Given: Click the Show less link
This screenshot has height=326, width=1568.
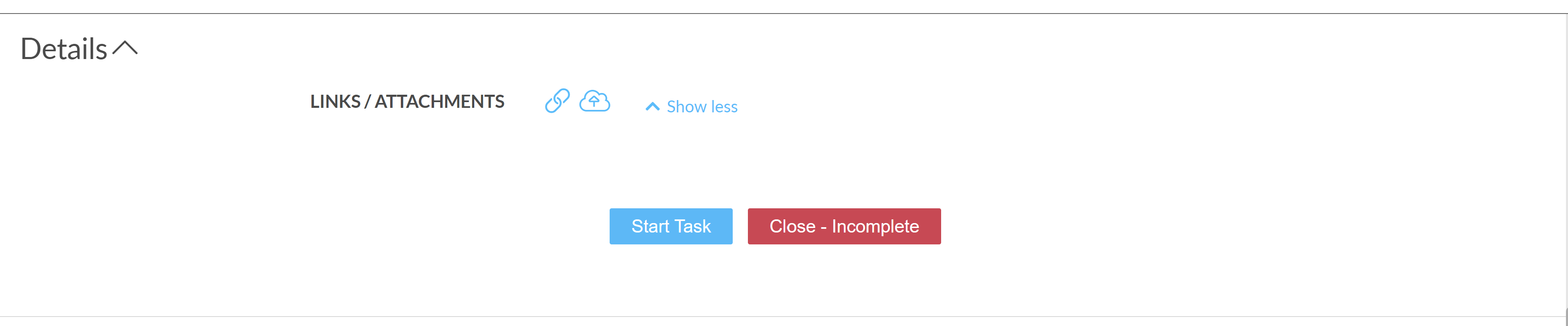Looking at the screenshot, I should (x=702, y=107).
